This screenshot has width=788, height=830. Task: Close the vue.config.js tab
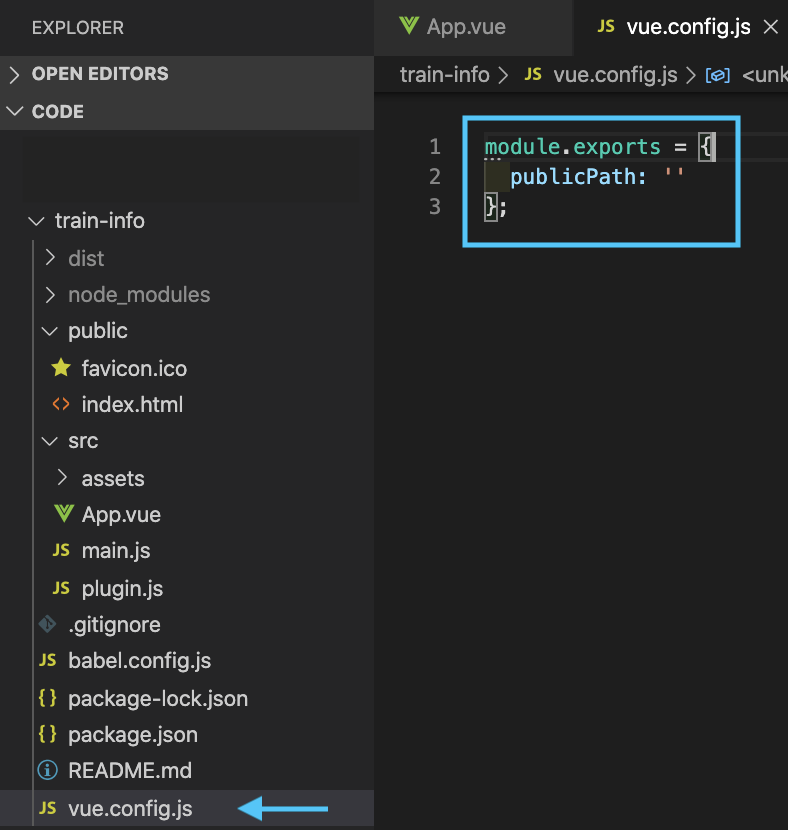[771, 27]
